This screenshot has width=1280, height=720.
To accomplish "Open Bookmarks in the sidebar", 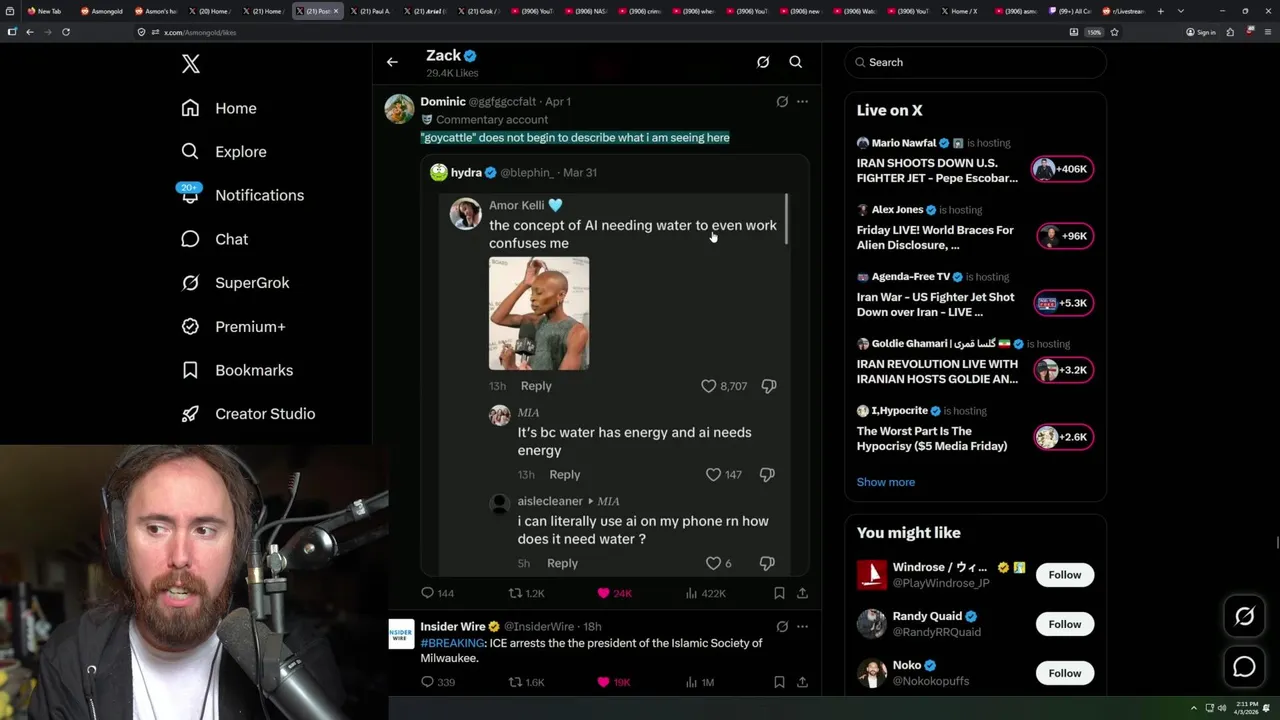I will click(237, 370).
